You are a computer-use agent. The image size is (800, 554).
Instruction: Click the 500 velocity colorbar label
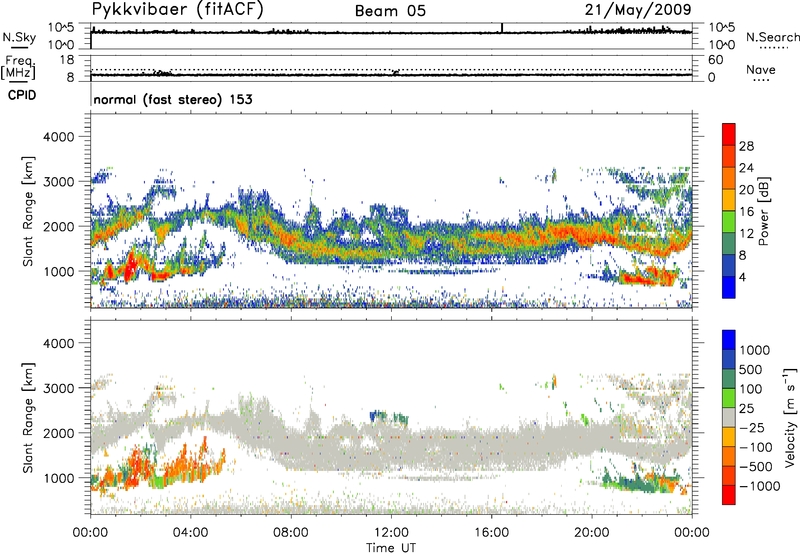tap(751, 369)
